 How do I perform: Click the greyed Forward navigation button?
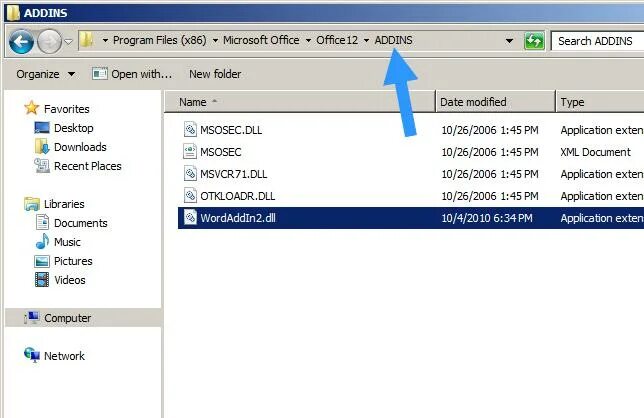(49, 41)
